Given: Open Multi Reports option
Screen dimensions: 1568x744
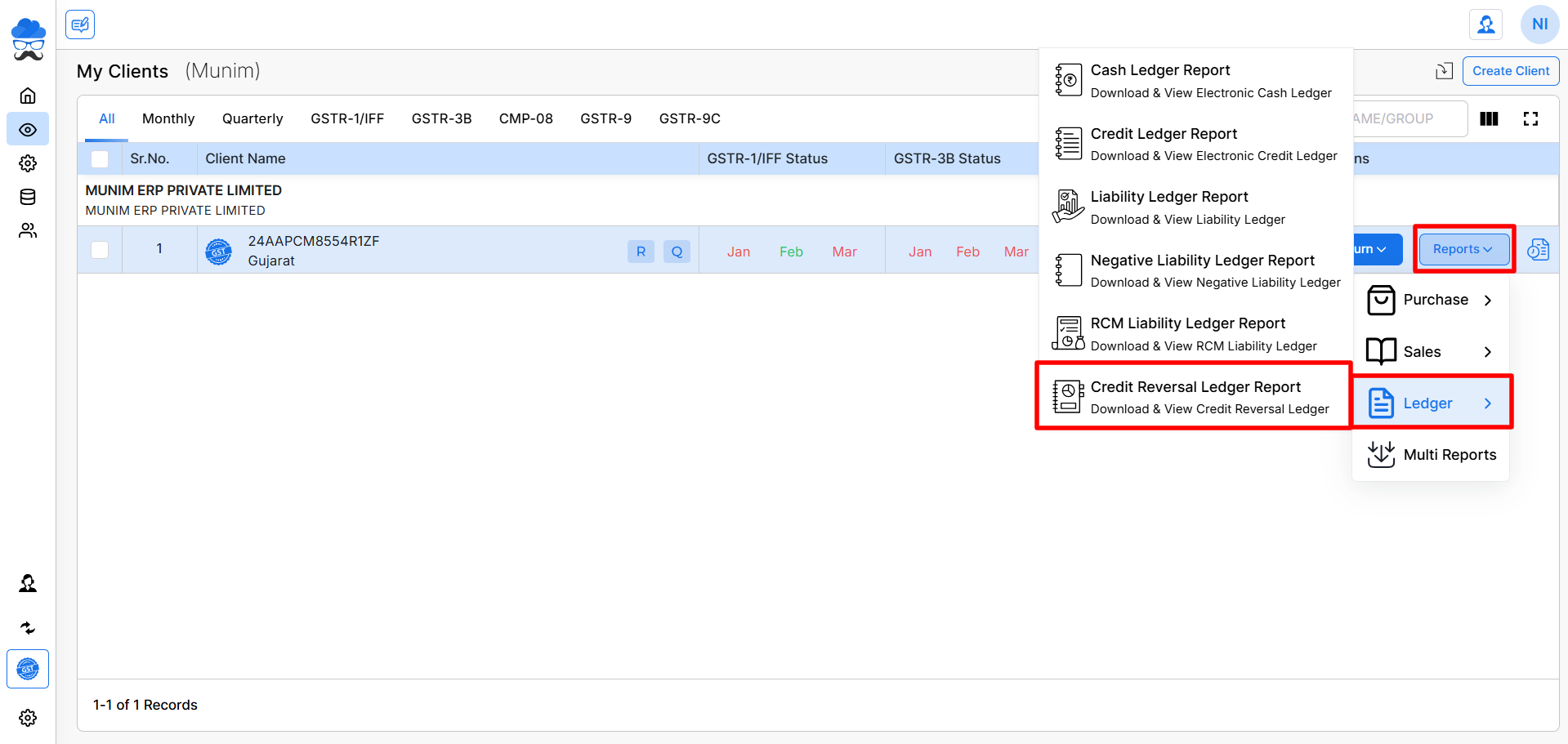Looking at the screenshot, I should tap(1432, 455).
